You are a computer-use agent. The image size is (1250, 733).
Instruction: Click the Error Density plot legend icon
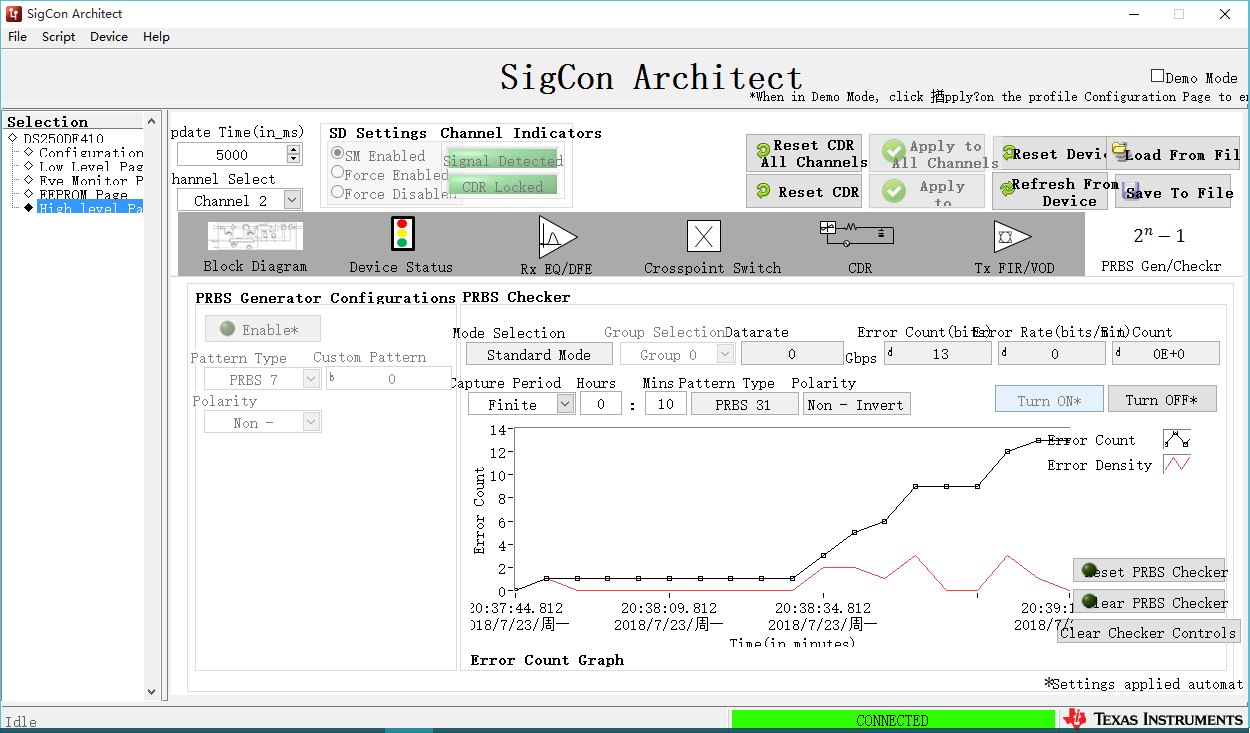click(1176, 464)
